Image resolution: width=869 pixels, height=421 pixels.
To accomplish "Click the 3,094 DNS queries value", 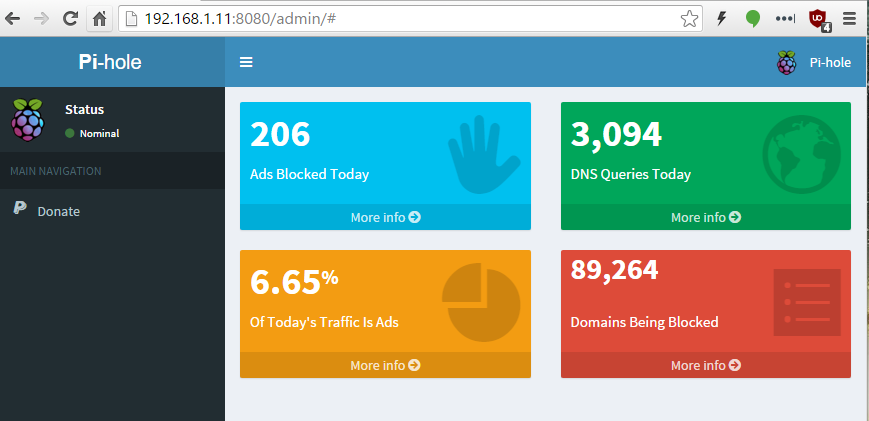I will 616,135.
